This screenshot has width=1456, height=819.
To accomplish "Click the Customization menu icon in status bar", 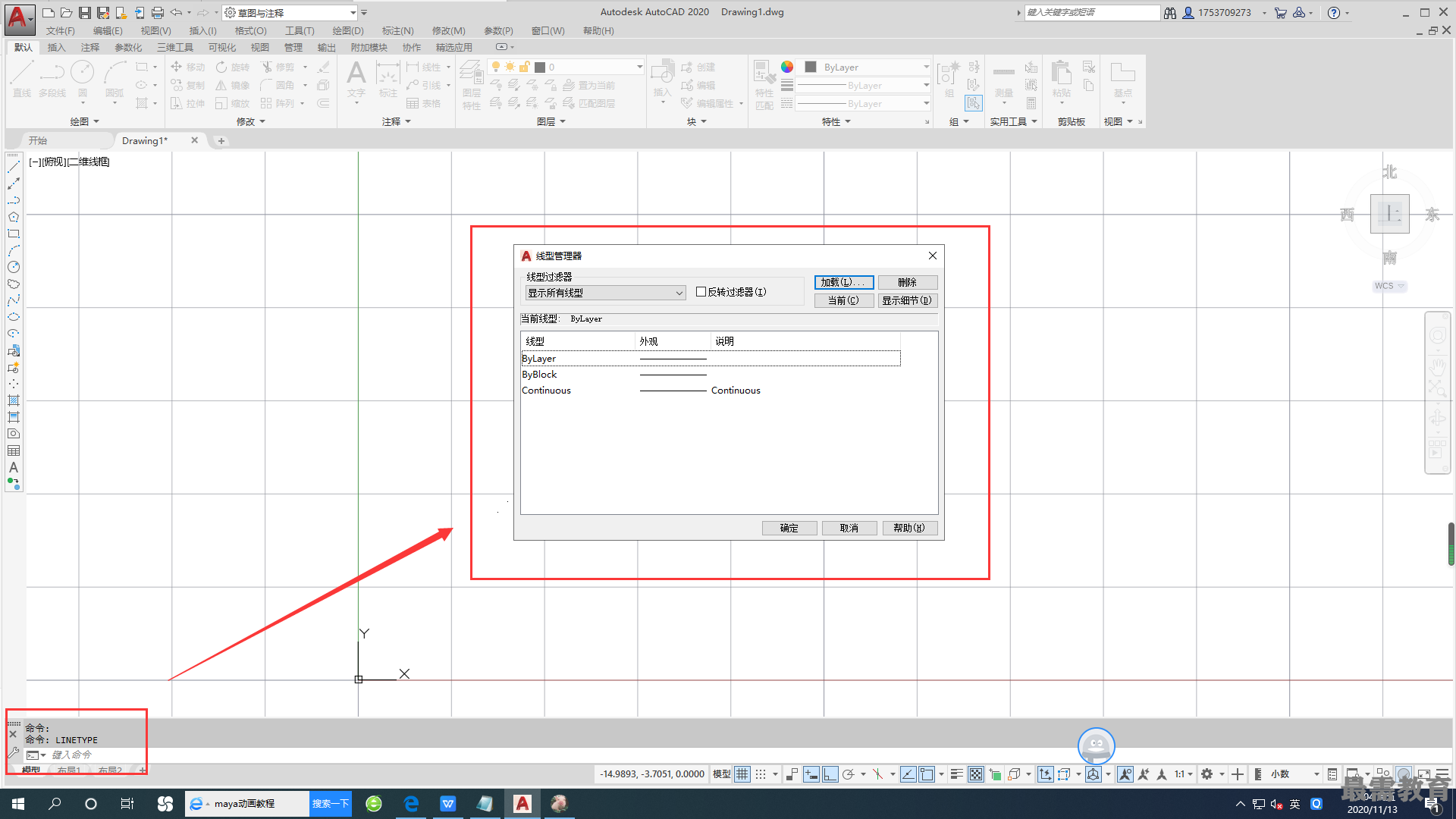I will tap(1442, 774).
